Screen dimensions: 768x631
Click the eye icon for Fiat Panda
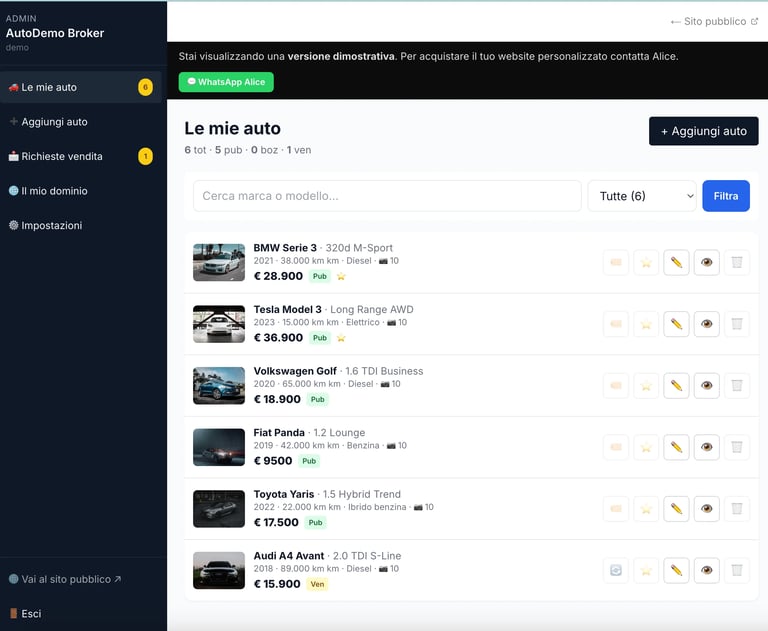pyautogui.click(x=706, y=447)
